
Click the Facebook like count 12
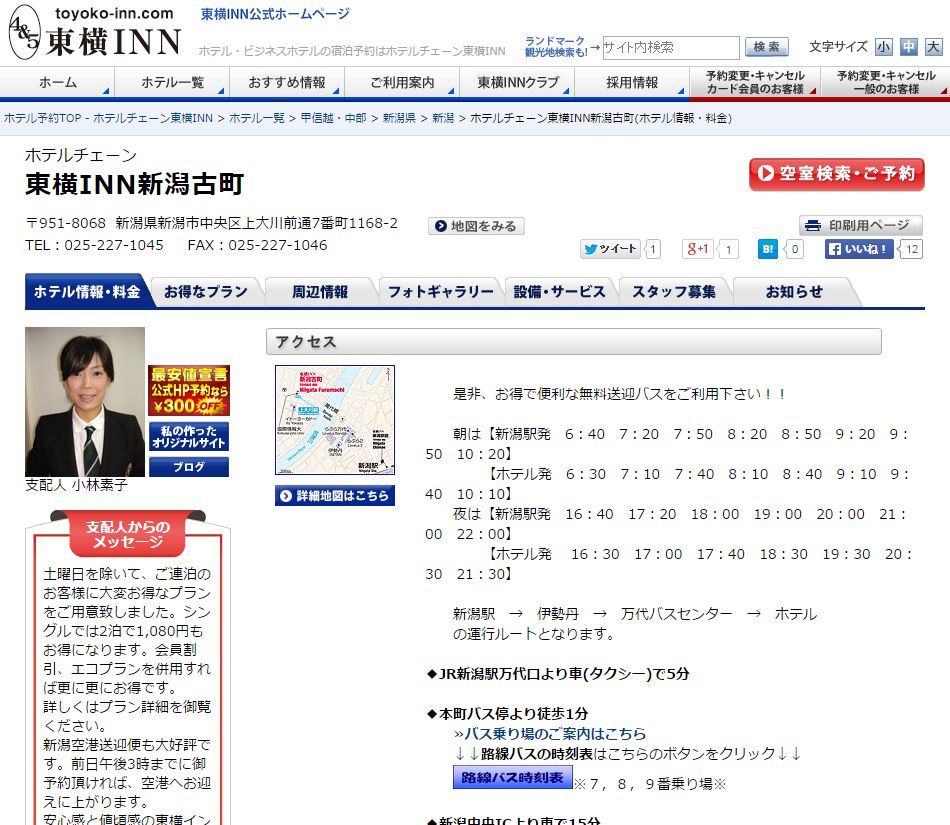[911, 249]
